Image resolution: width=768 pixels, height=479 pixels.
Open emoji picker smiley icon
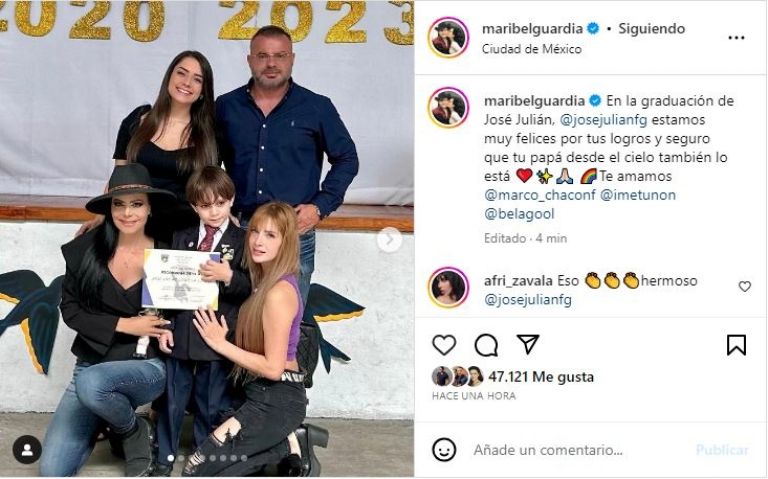[x=444, y=450]
